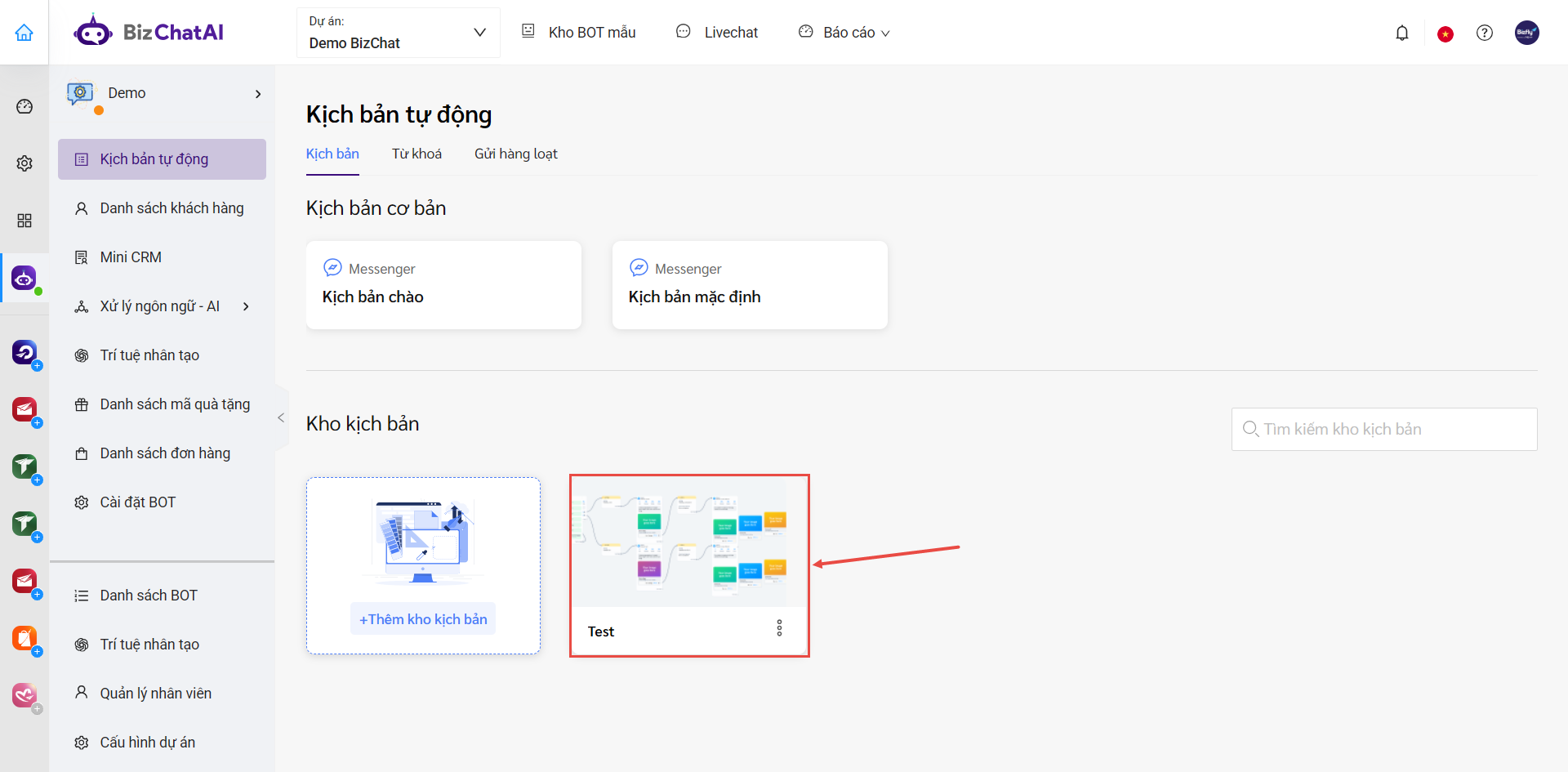Open Danh sách mã quà tặng

pyautogui.click(x=162, y=404)
